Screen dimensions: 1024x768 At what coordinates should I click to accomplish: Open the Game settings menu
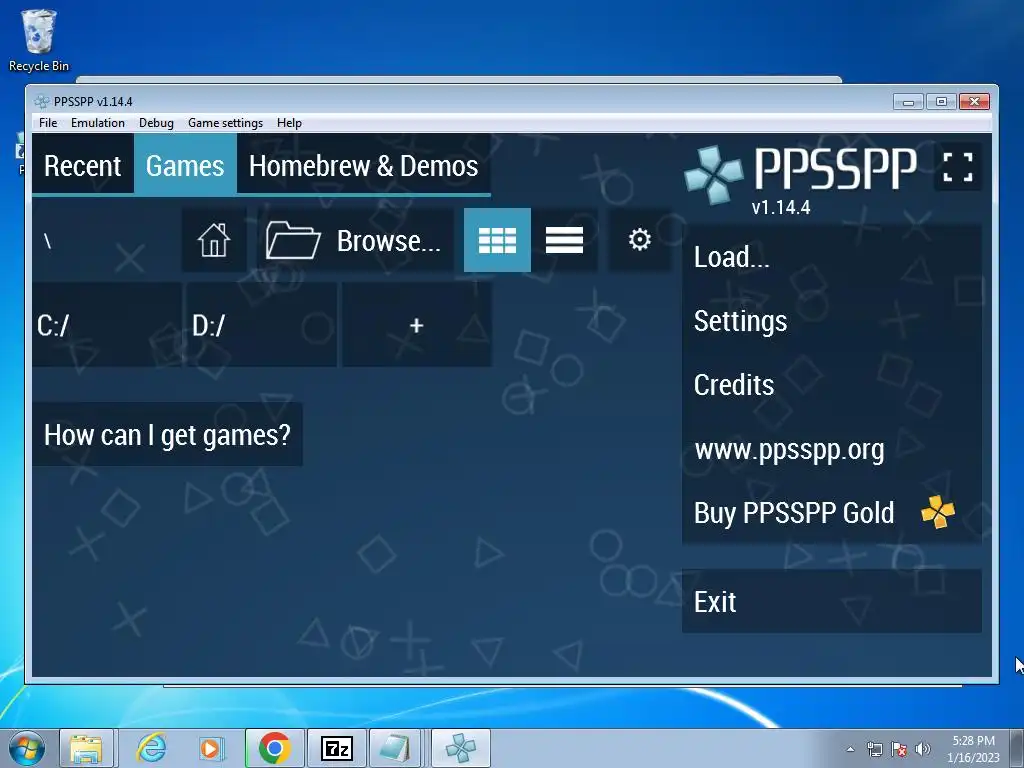225,123
